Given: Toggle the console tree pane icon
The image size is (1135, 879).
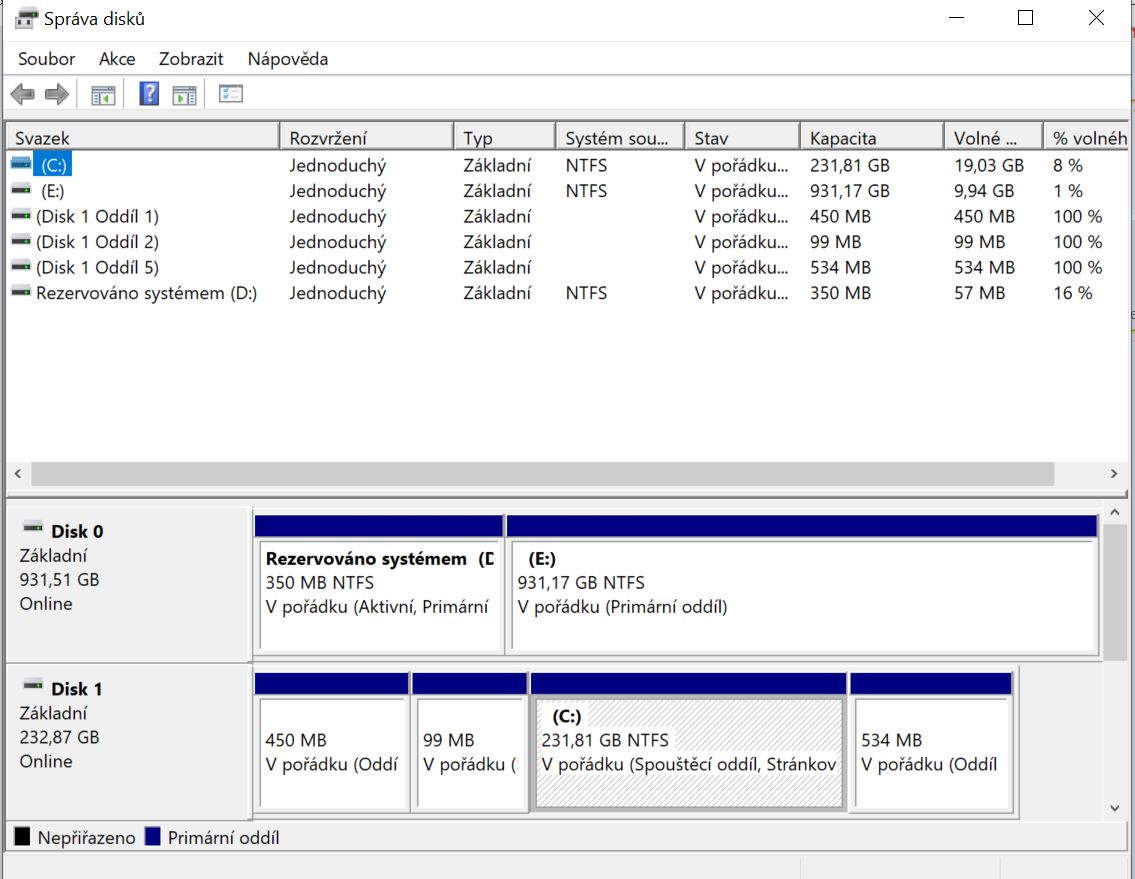Looking at the screenshot, I should 103,95.
